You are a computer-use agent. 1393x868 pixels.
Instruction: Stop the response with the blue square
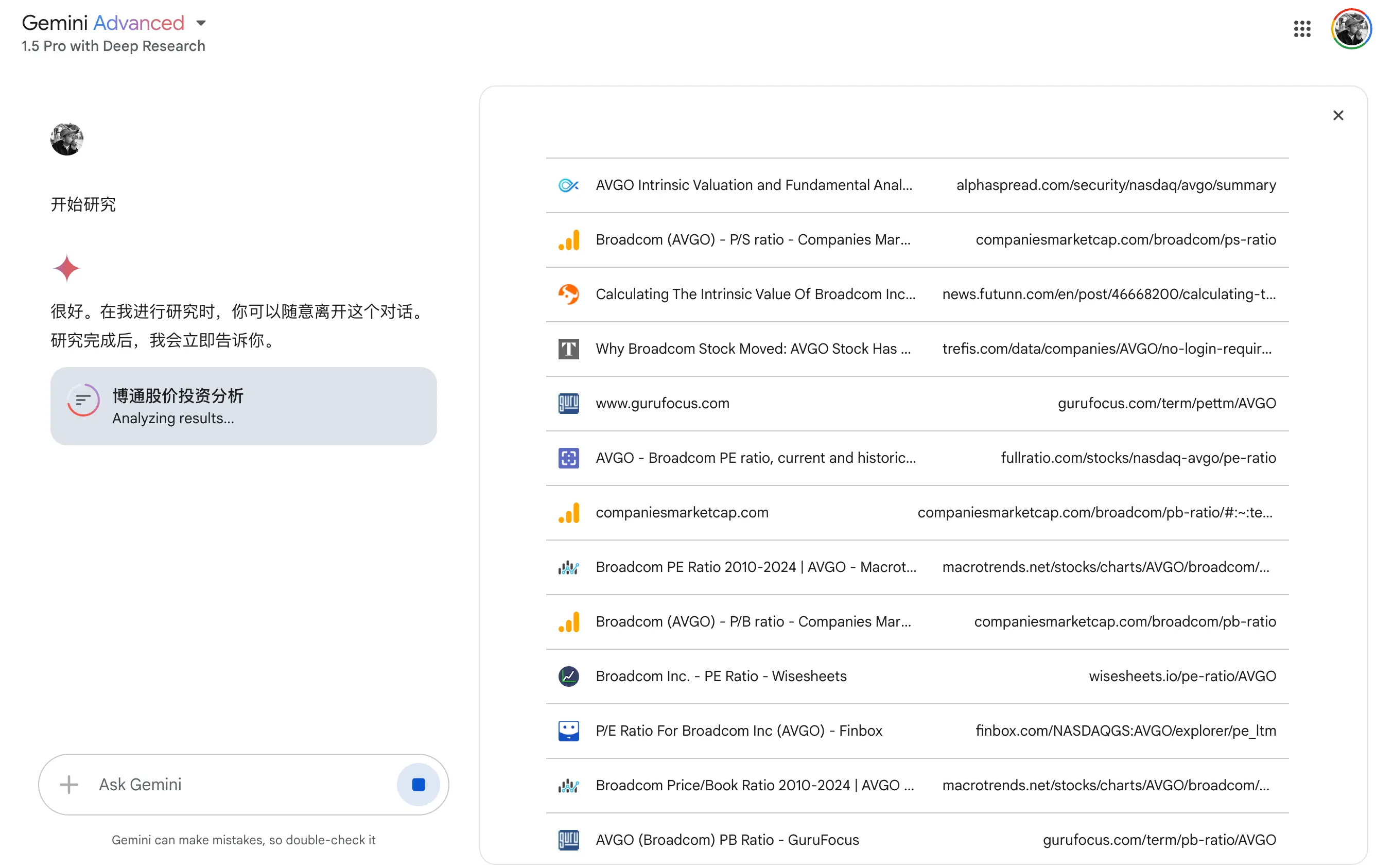(x=419, y=784)
